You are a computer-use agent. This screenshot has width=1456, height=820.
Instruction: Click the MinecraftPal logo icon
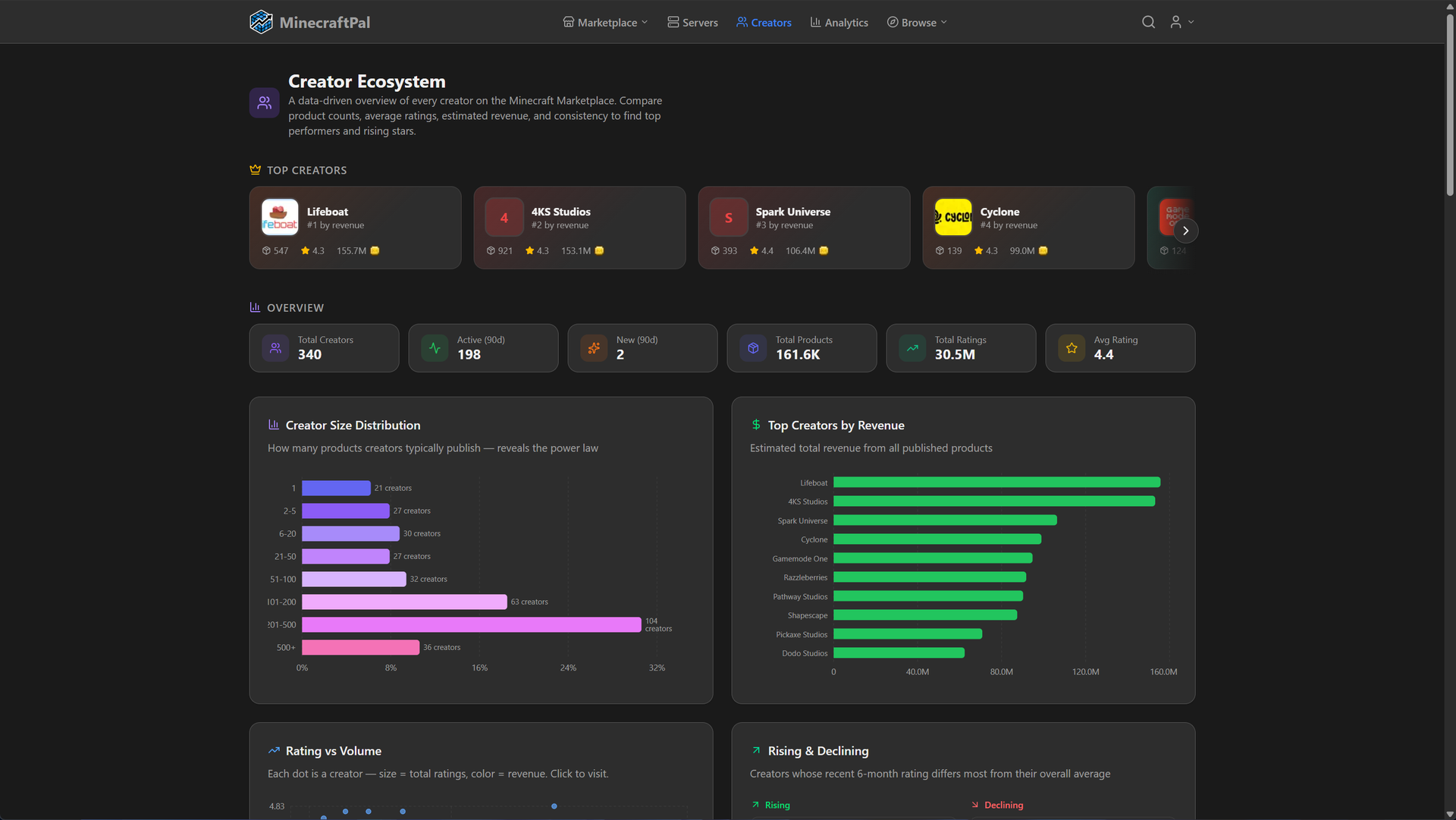pyautogui.click(x=261, y=21)
